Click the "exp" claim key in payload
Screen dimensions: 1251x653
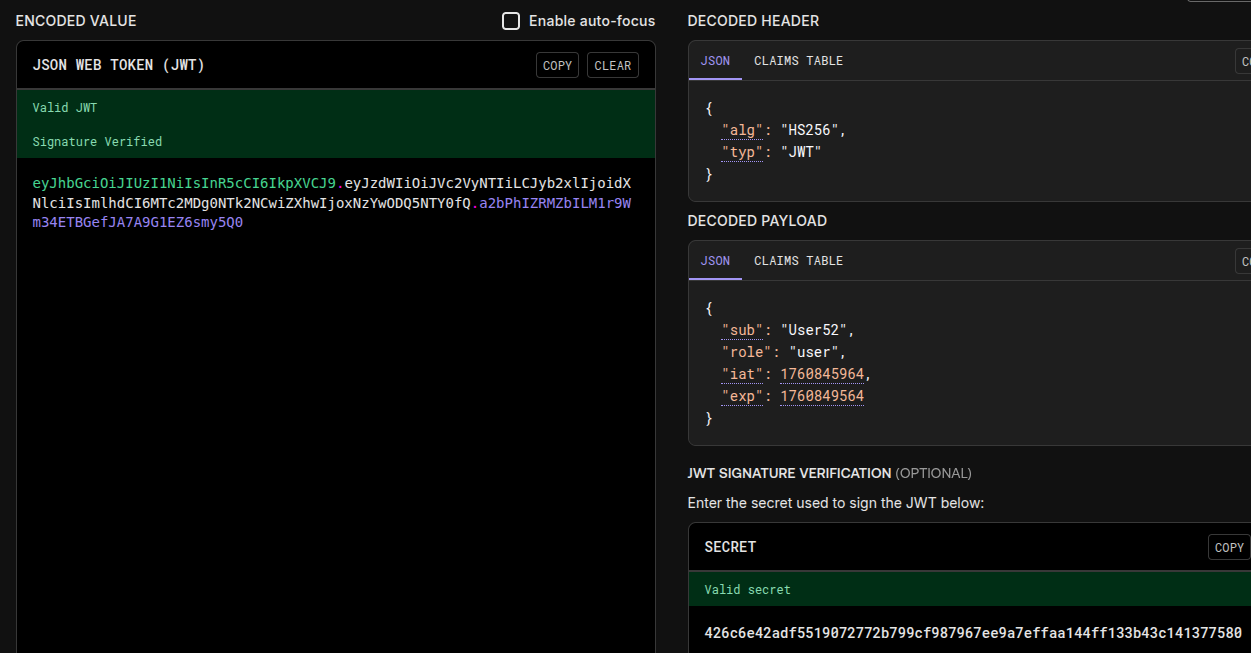[738, 396]
